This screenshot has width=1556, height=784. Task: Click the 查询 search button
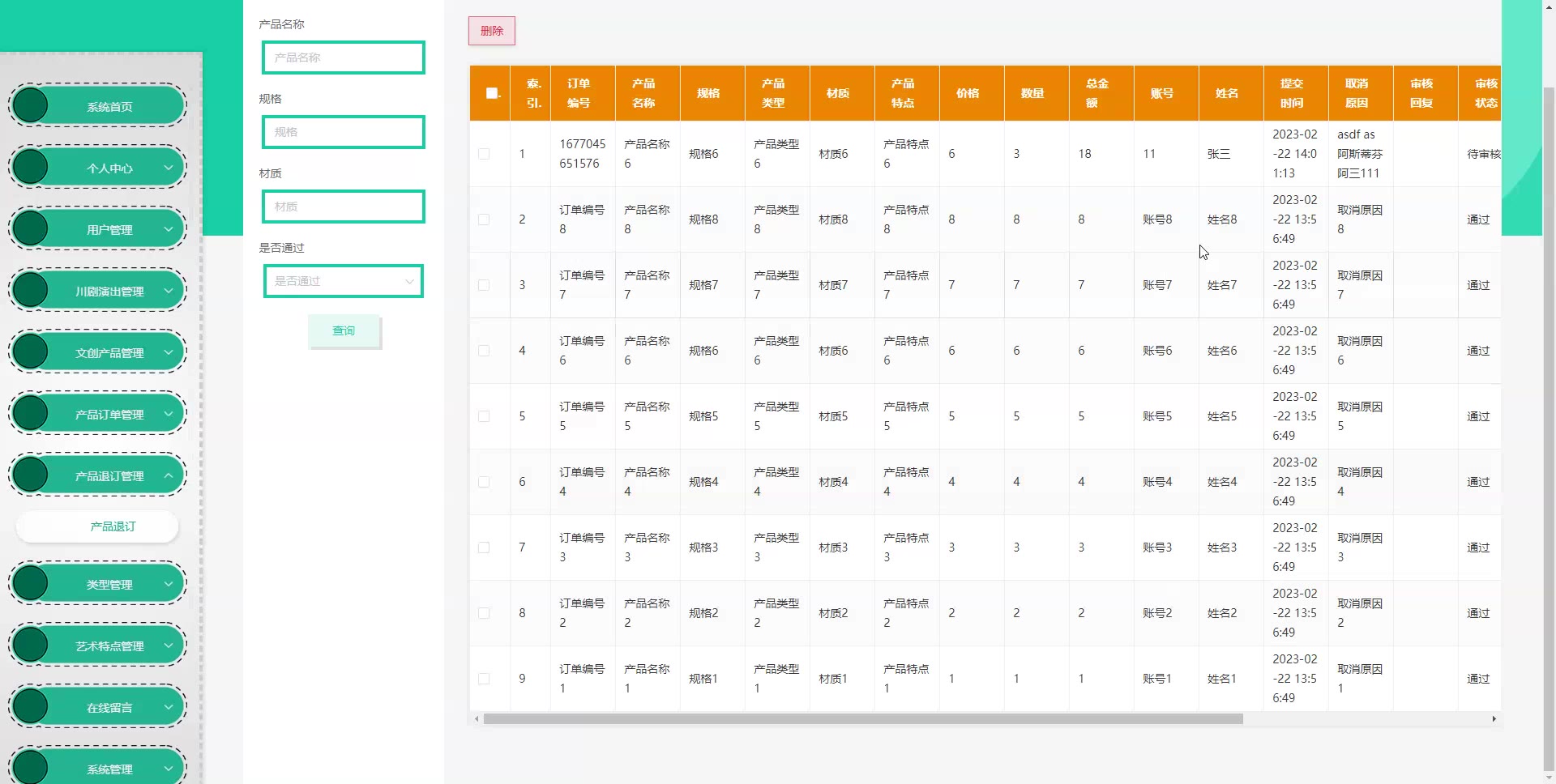(x=344, y=330)
